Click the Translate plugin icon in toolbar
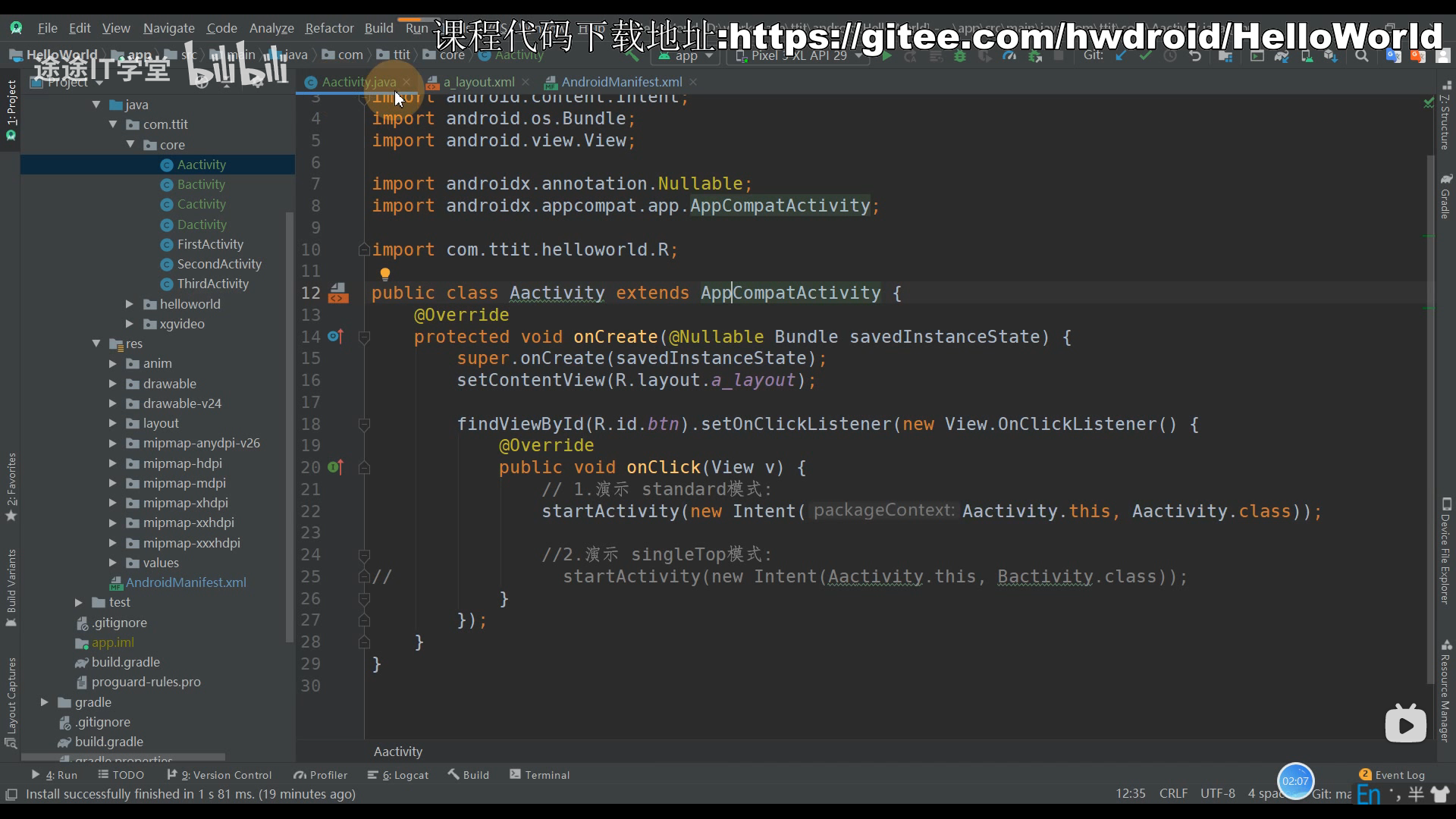The width and height of the screenshot is (1456, 819). 1393,56
